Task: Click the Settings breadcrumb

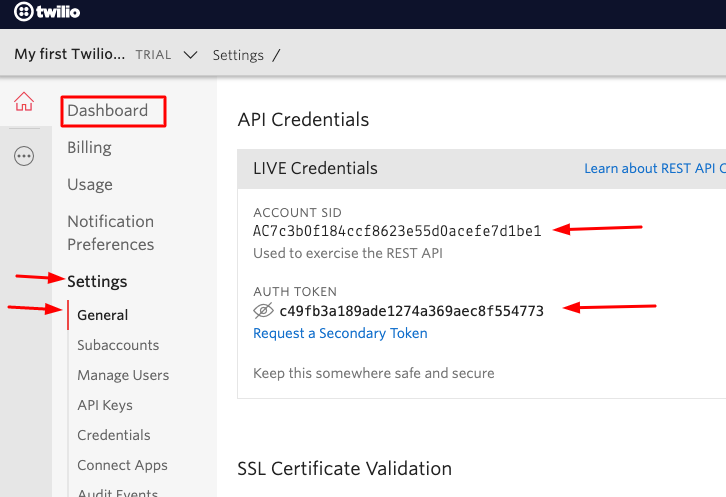Action: coord(238,55)
